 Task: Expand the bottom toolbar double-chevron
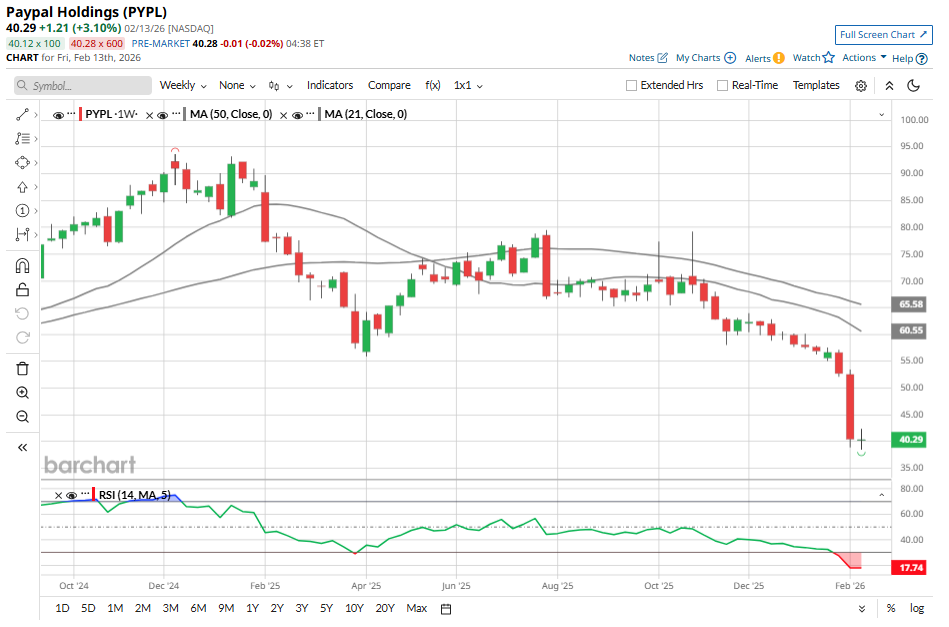pos(862,609)
